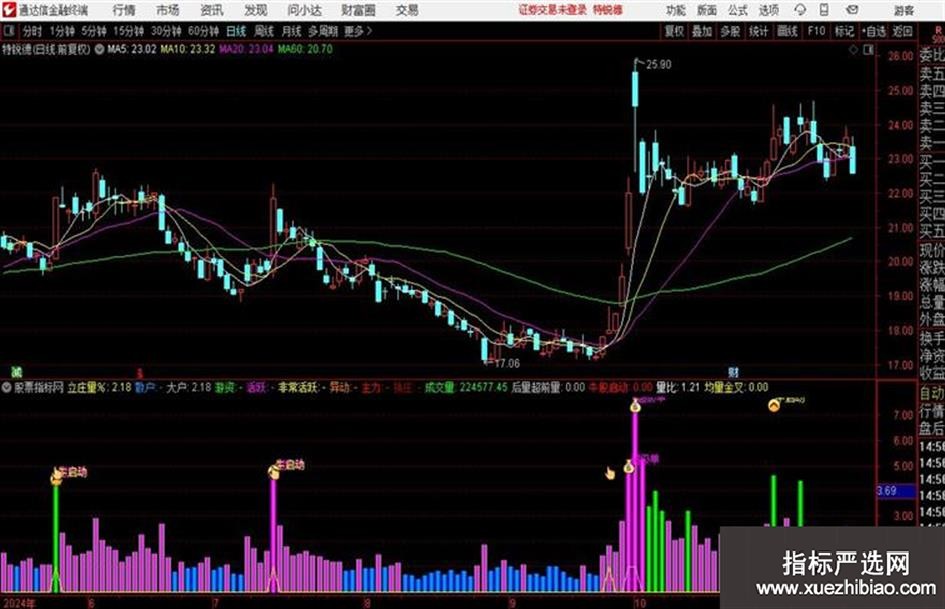Click the 量比: 1.21 readout
Image resolution: width=945 pixels, height=609 pixels.
coord(677,387)
